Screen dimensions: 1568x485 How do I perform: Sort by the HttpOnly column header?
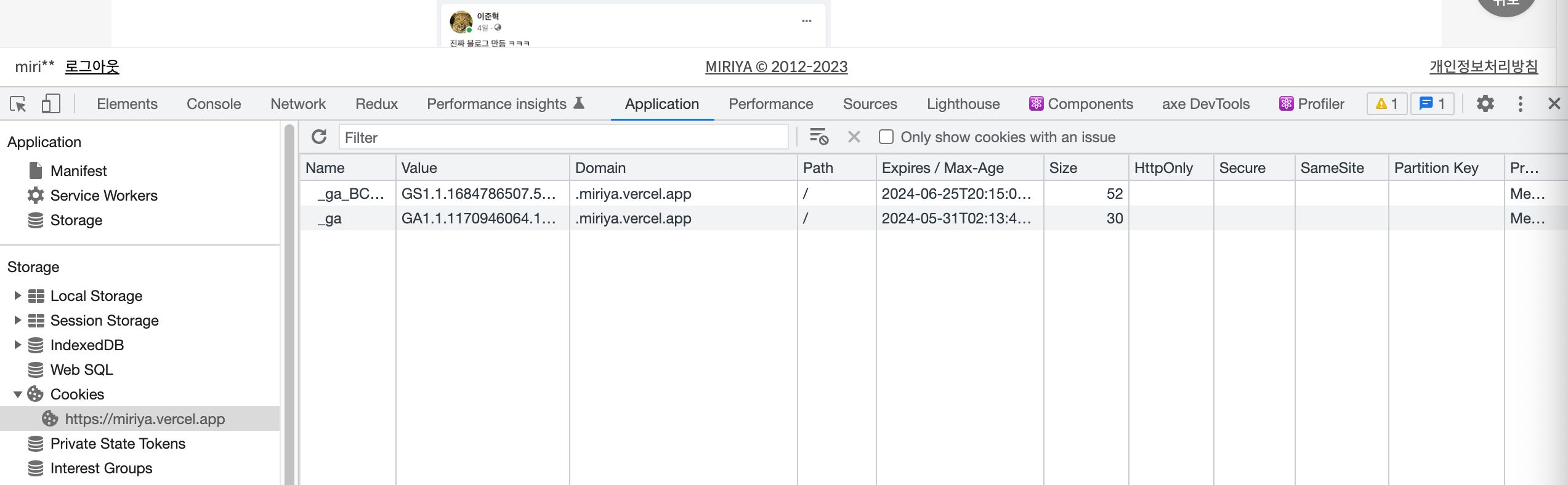tap(1171, 167)
